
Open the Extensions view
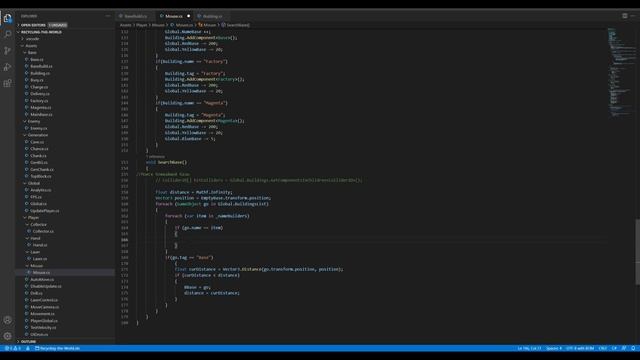coord(8,83)
